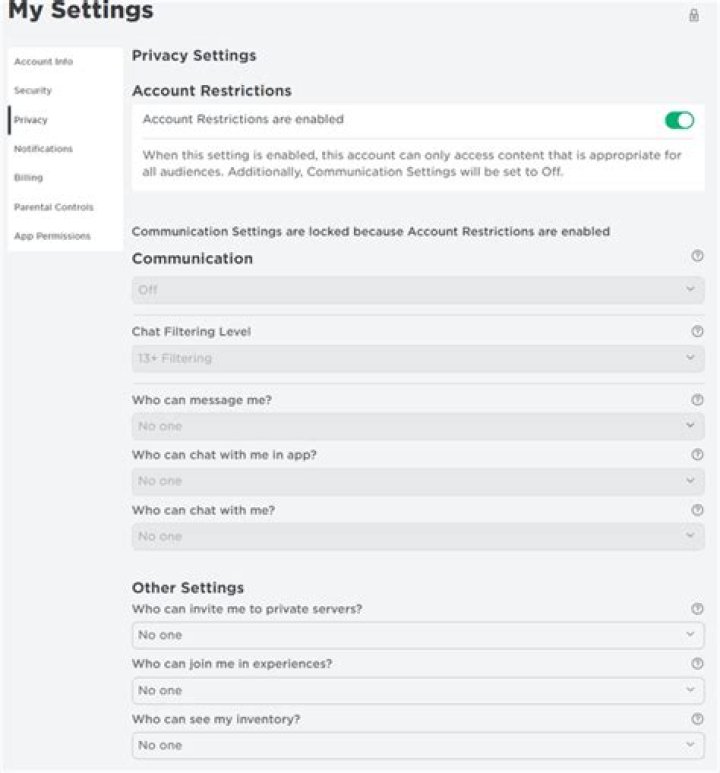Go to Account Info settings tab
Screen dimensions: 720x773
(43, 62)
